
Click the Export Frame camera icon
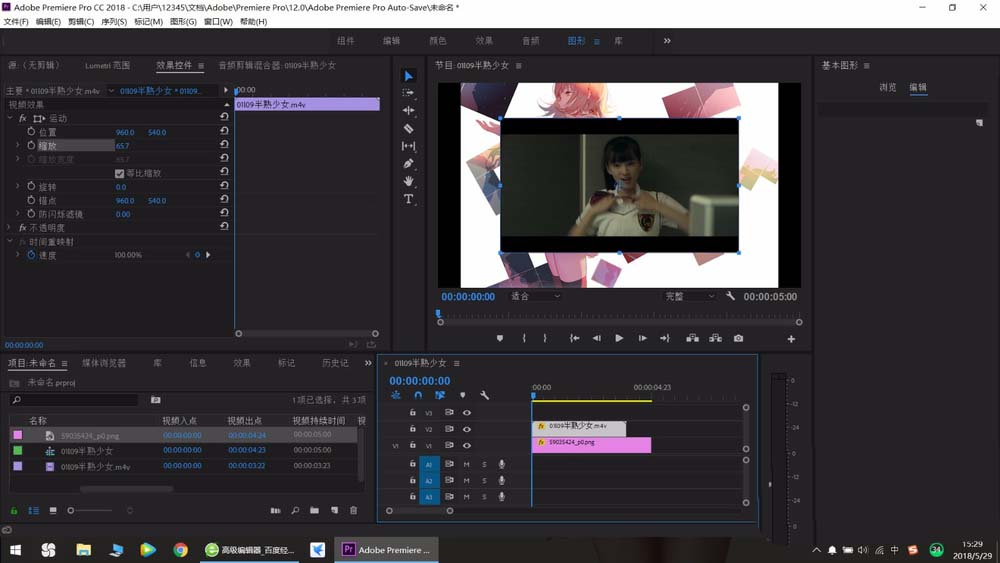[738, 339]
